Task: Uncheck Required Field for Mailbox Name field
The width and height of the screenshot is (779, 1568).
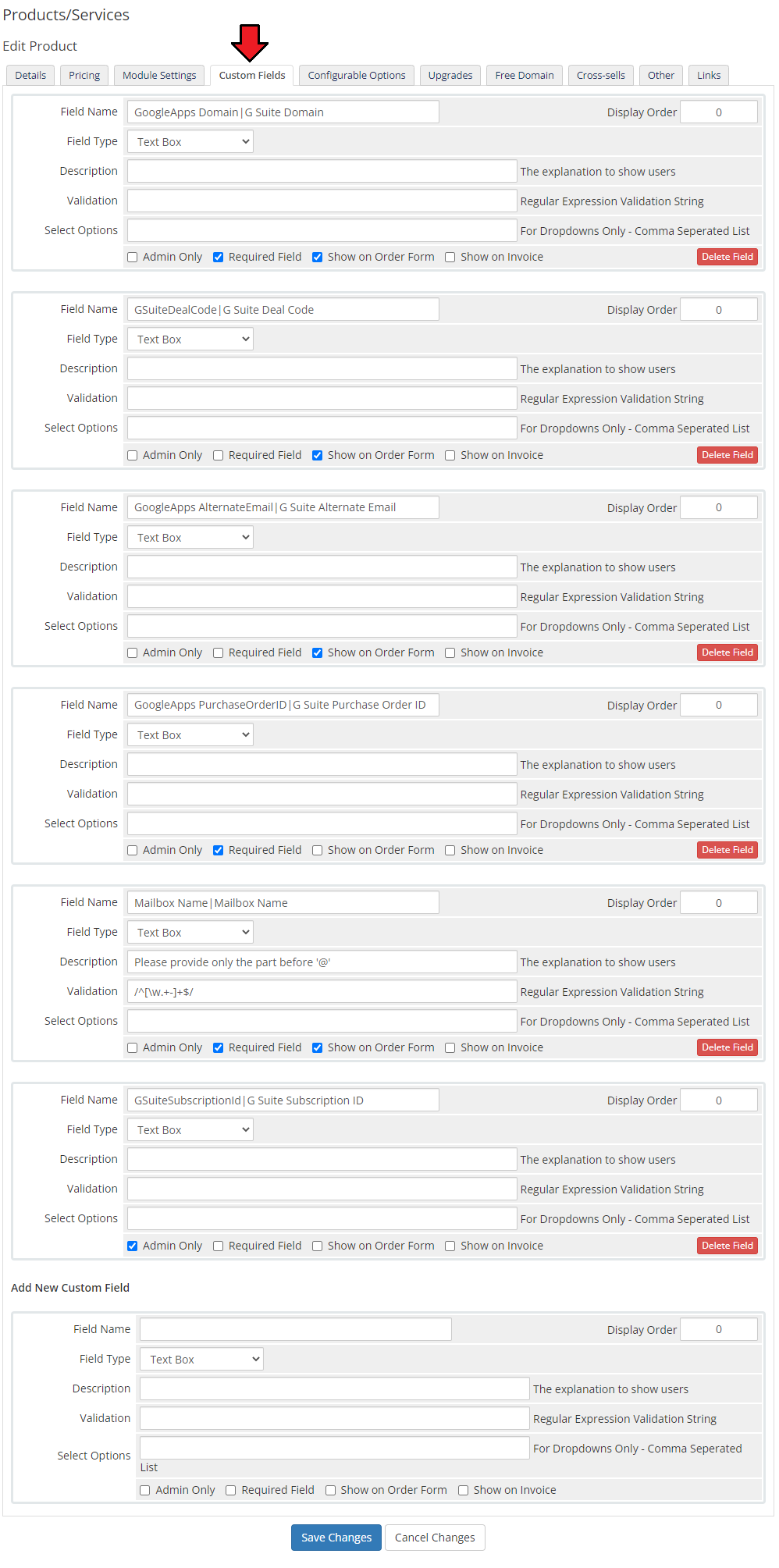Action: (219, 1048)
